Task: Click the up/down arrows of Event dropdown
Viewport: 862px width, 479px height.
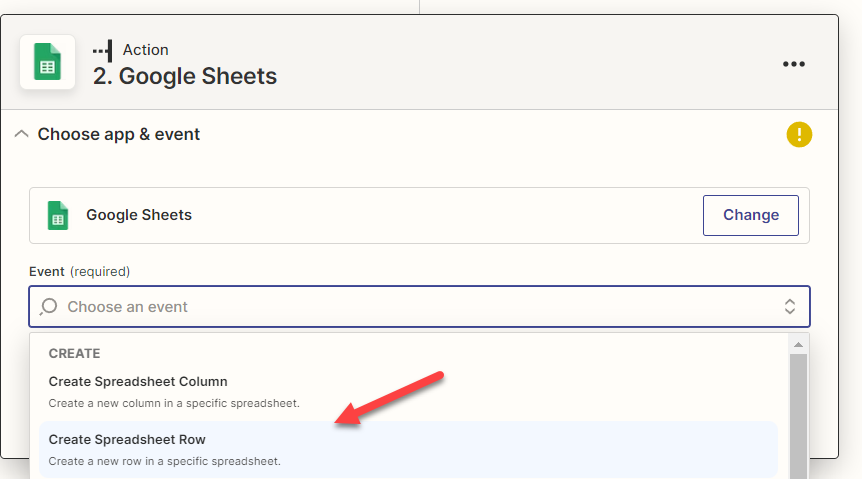Action: click(789, 306)
